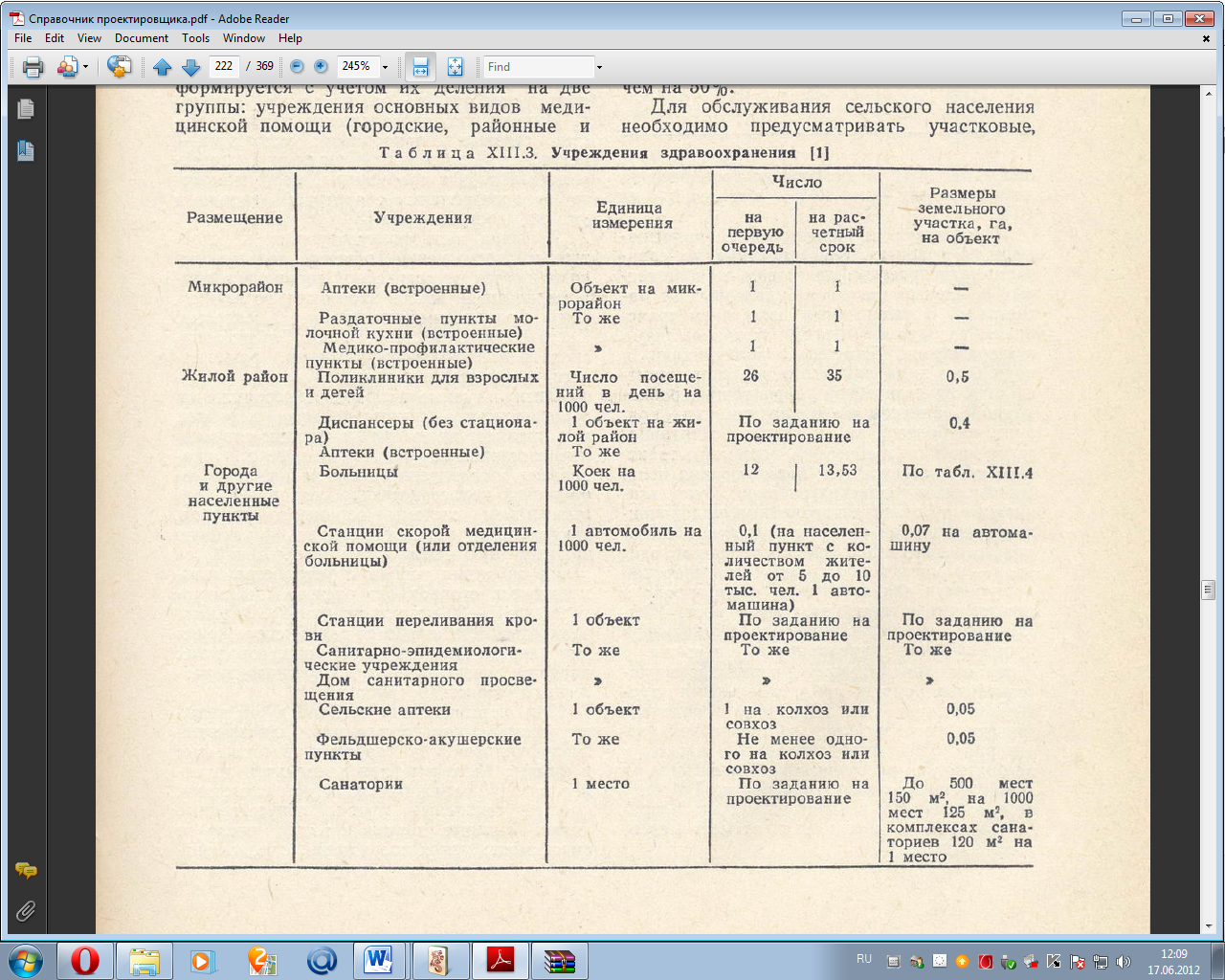
Task: Open the volume speaker tray icon
Action: [x=1123, y=962]
